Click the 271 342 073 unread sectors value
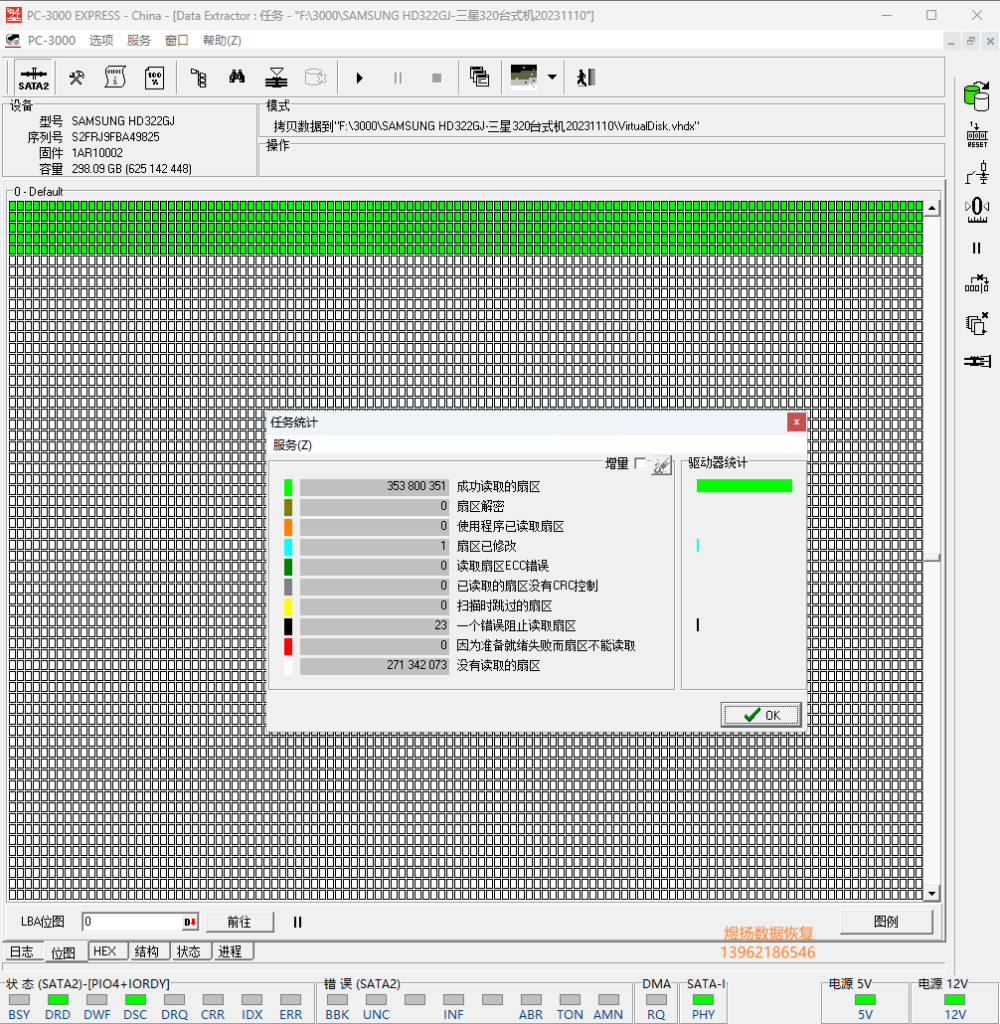The height and width of the screenshot is (1024, 1000). coord(416,665)
